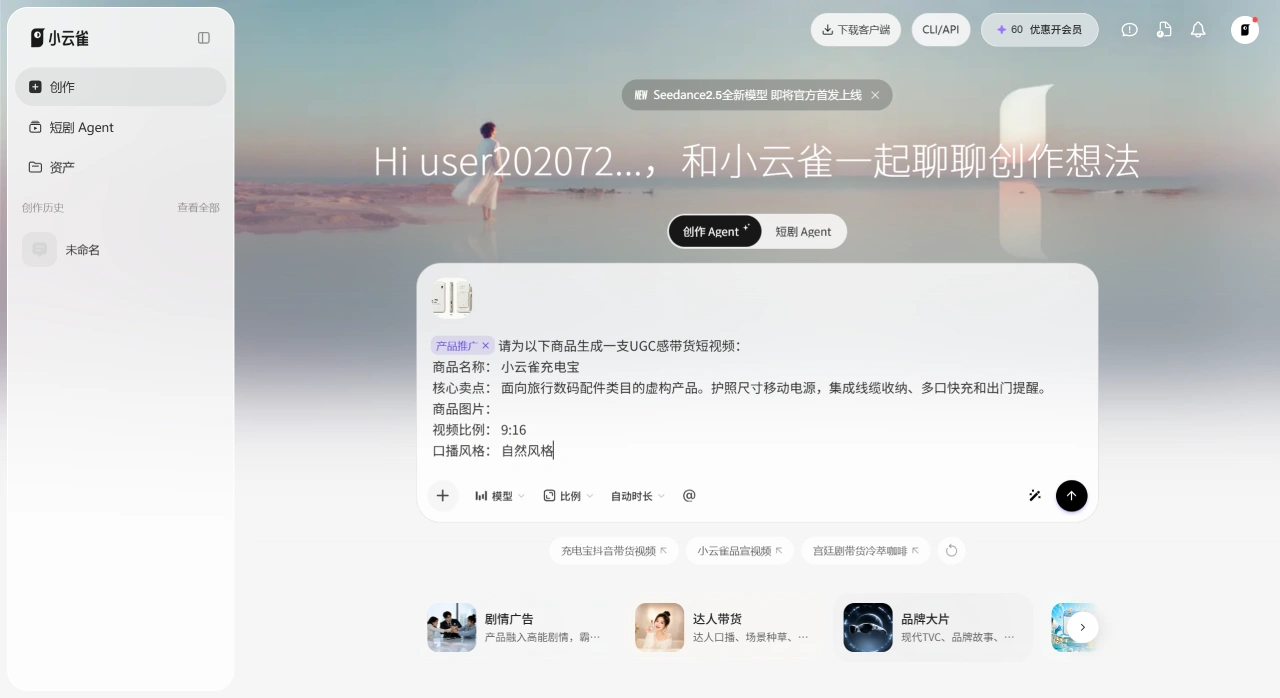The width and height of the screenshot is (1280, 698).
Task: Click the 创作历史 label
Action: coord(43,207)
